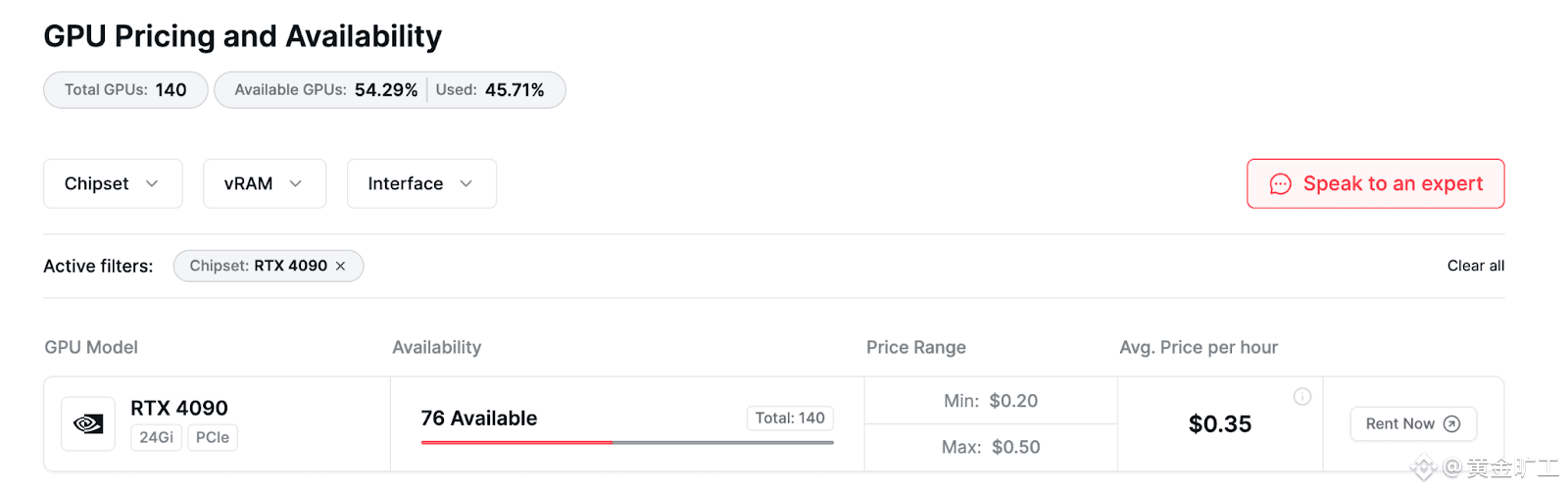Click the Chipset dropdown chevron
Viewport: 1568px width, 492px height.
(x=152, y=183)
